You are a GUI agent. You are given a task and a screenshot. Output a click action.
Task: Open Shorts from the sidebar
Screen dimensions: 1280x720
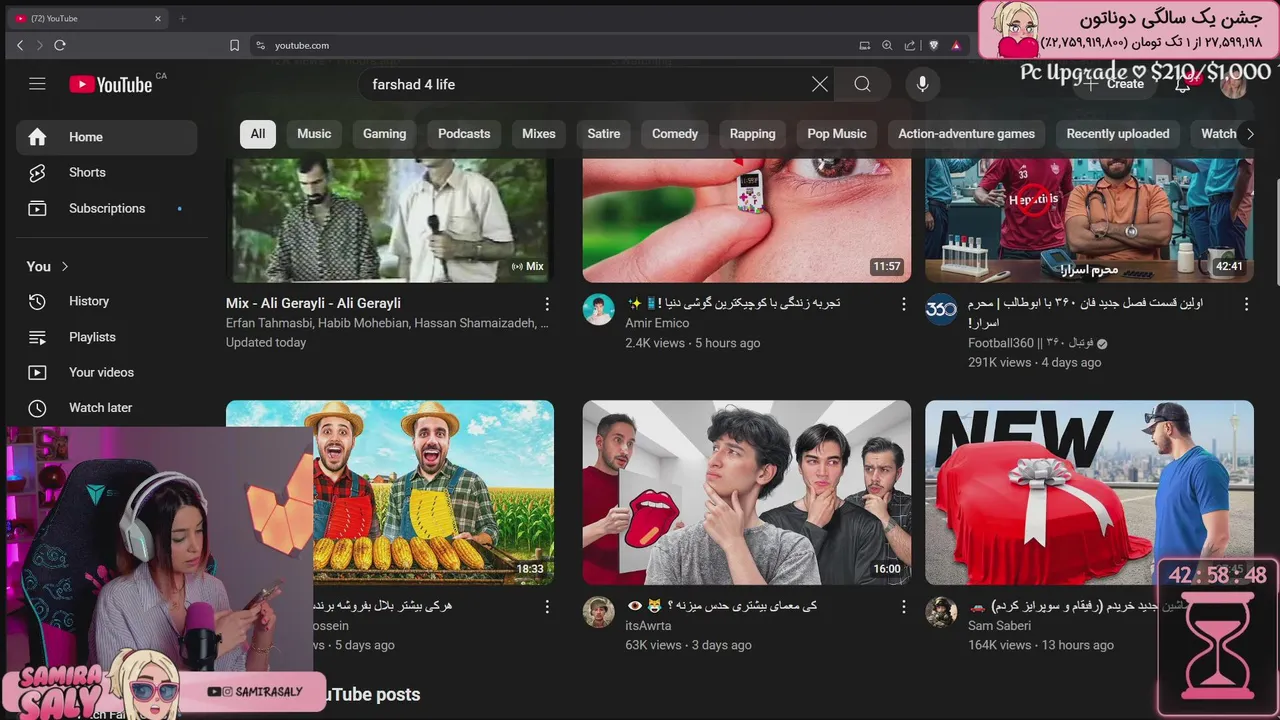[107, 172]
